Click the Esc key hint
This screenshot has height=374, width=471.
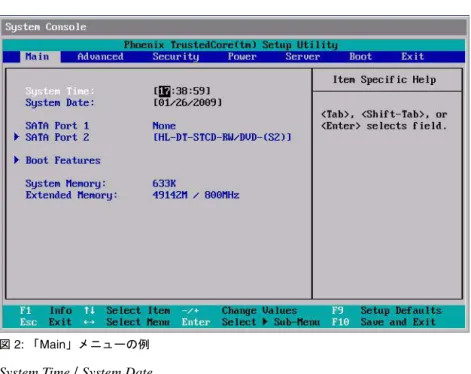(28, 322)
